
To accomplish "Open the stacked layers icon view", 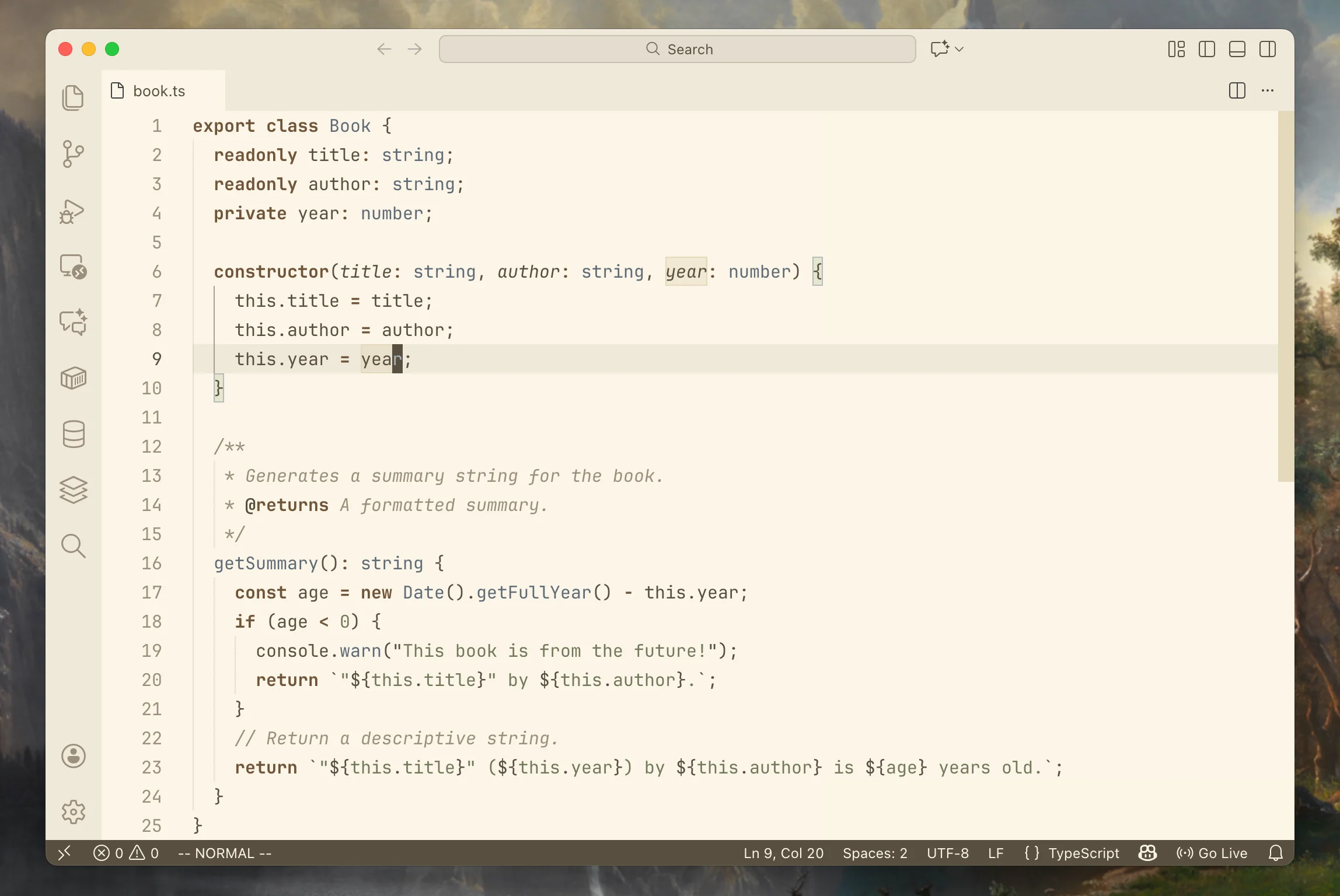I will click(73, 490).
